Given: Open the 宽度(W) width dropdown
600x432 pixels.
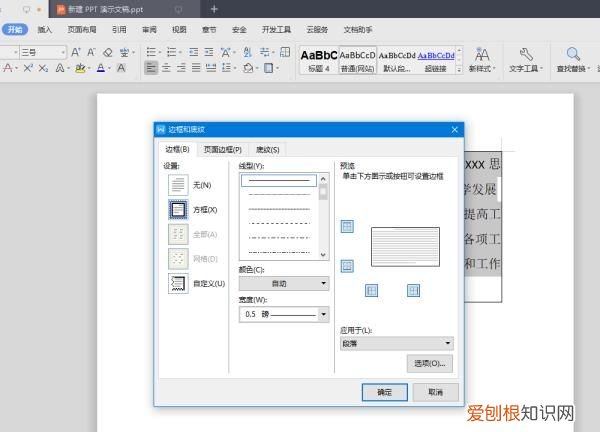Looking at the screenshot, I should click(284, 314).
